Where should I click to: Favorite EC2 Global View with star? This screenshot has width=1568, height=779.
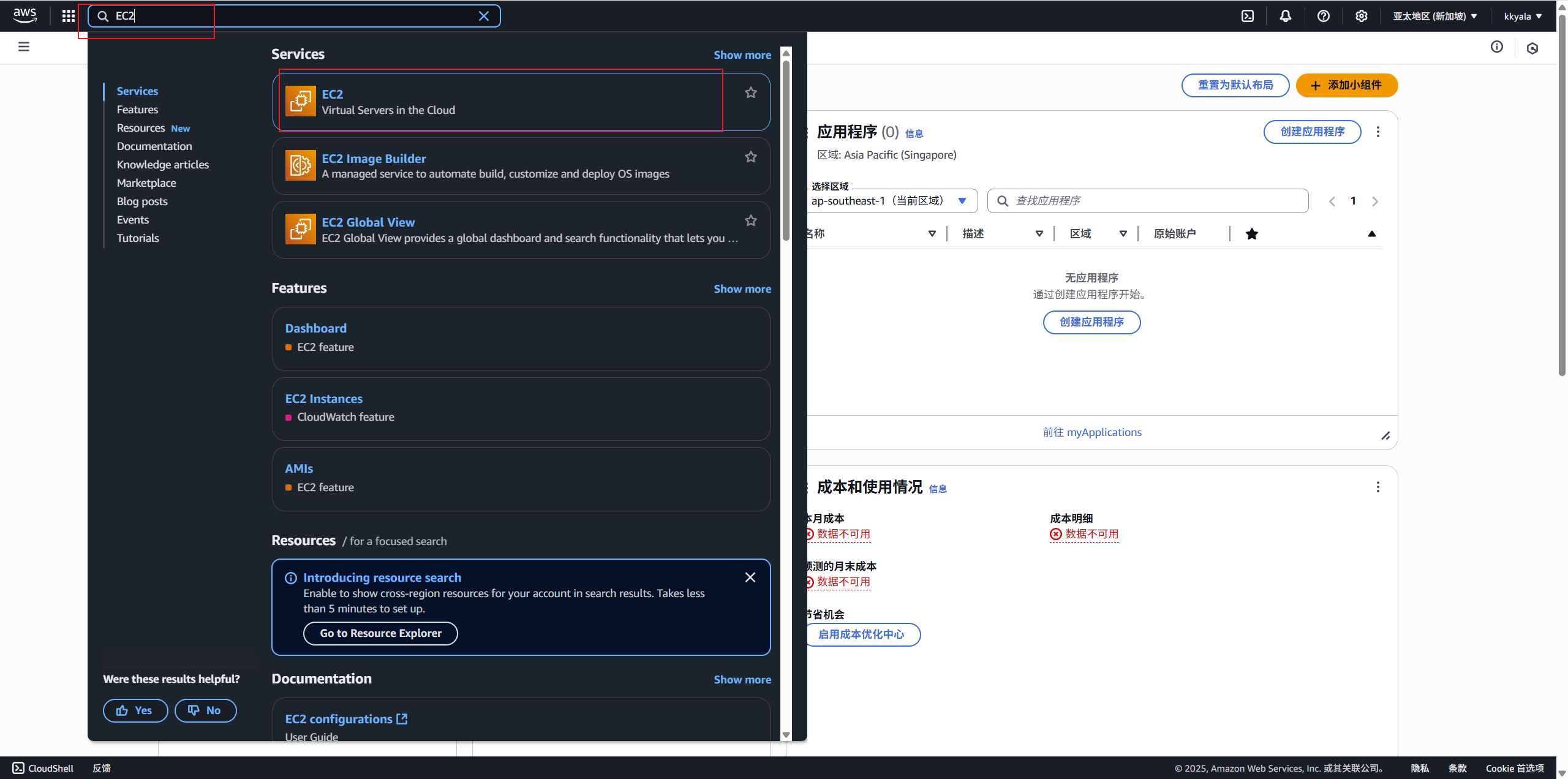751,220
